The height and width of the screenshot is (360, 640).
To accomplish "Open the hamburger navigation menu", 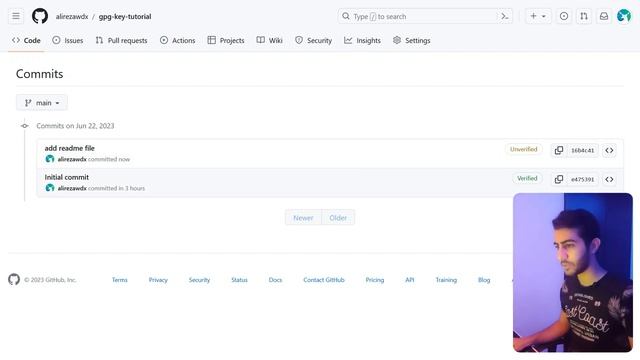I will tap(16, 16).
